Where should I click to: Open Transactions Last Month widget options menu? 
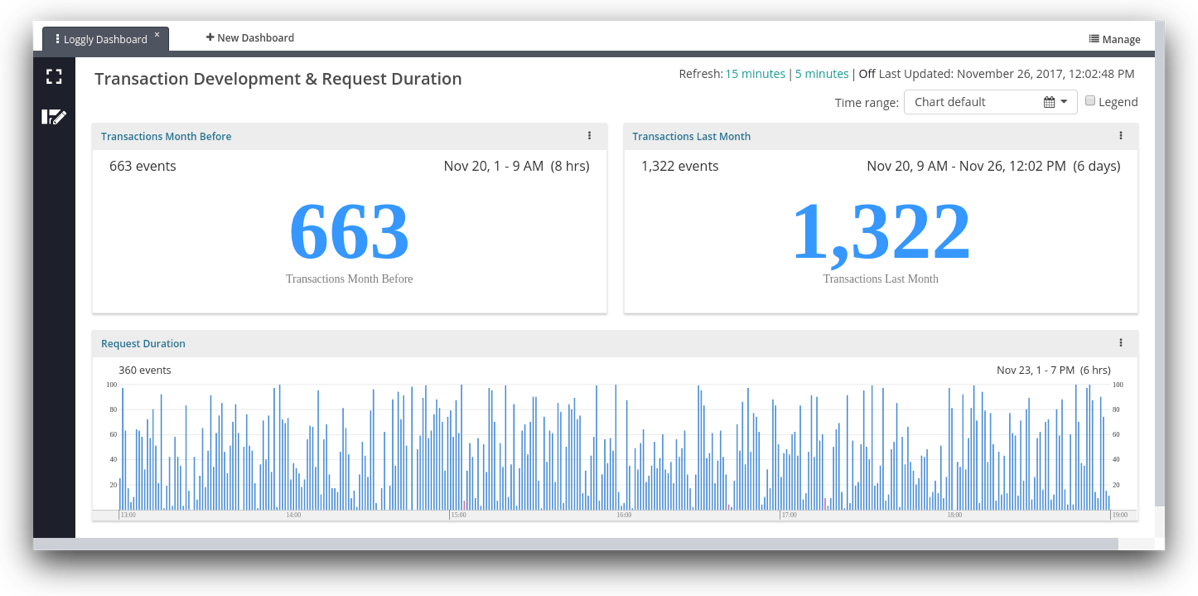point(1120,136)
